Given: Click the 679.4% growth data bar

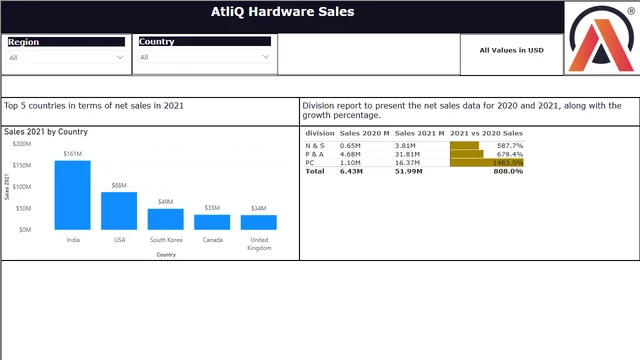Looking at the screenshot, I should click(467, 154).
